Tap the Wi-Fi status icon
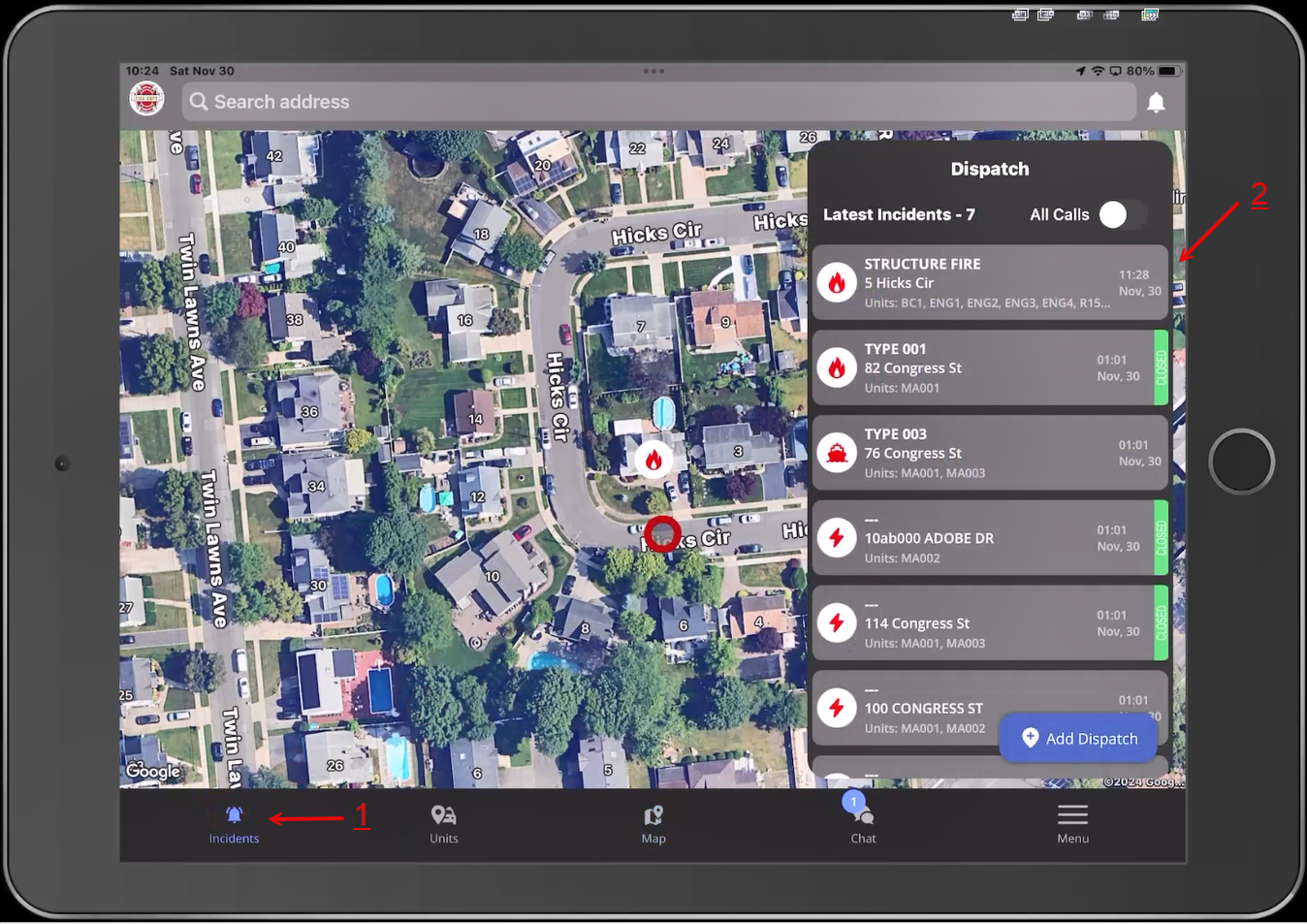The image size is (1307, 924). (1098, 71)
